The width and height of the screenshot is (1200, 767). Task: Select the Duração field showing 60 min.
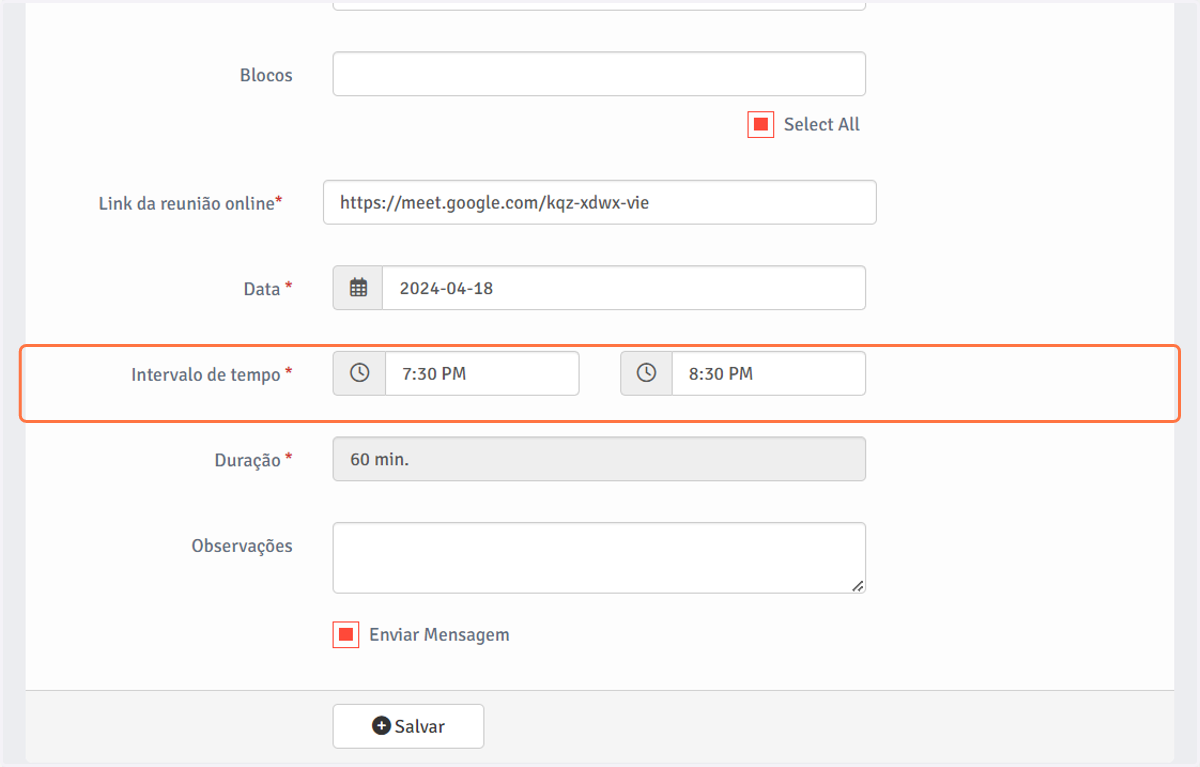[599, 459]
